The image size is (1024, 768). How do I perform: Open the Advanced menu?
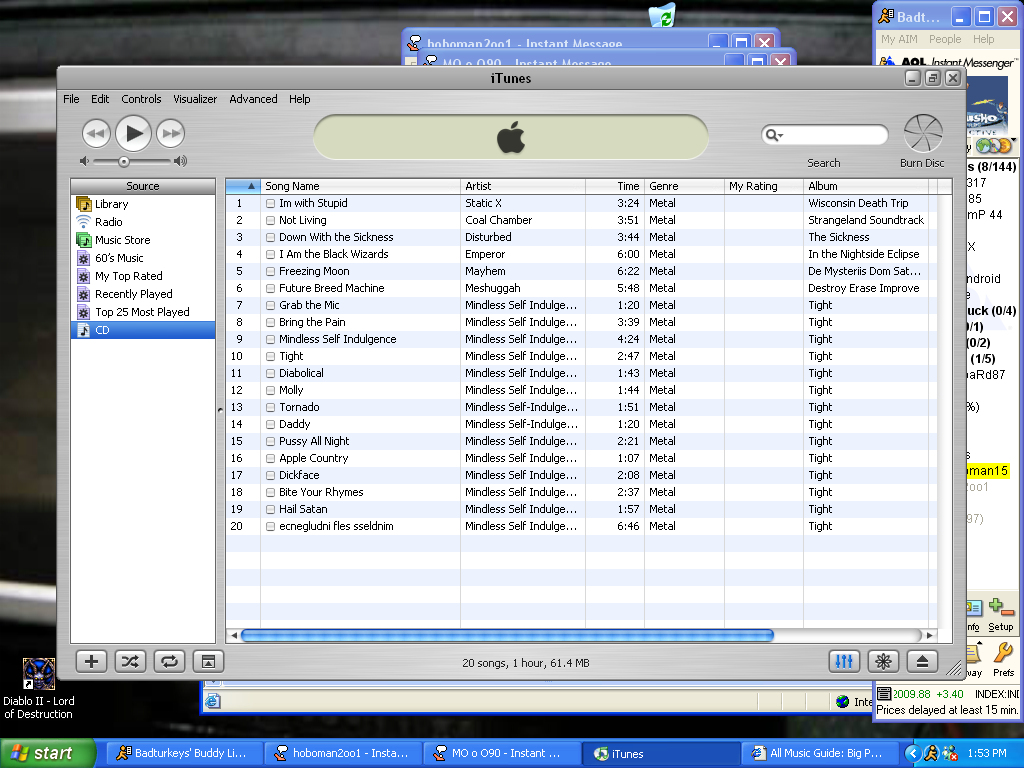tap(253, 99)
